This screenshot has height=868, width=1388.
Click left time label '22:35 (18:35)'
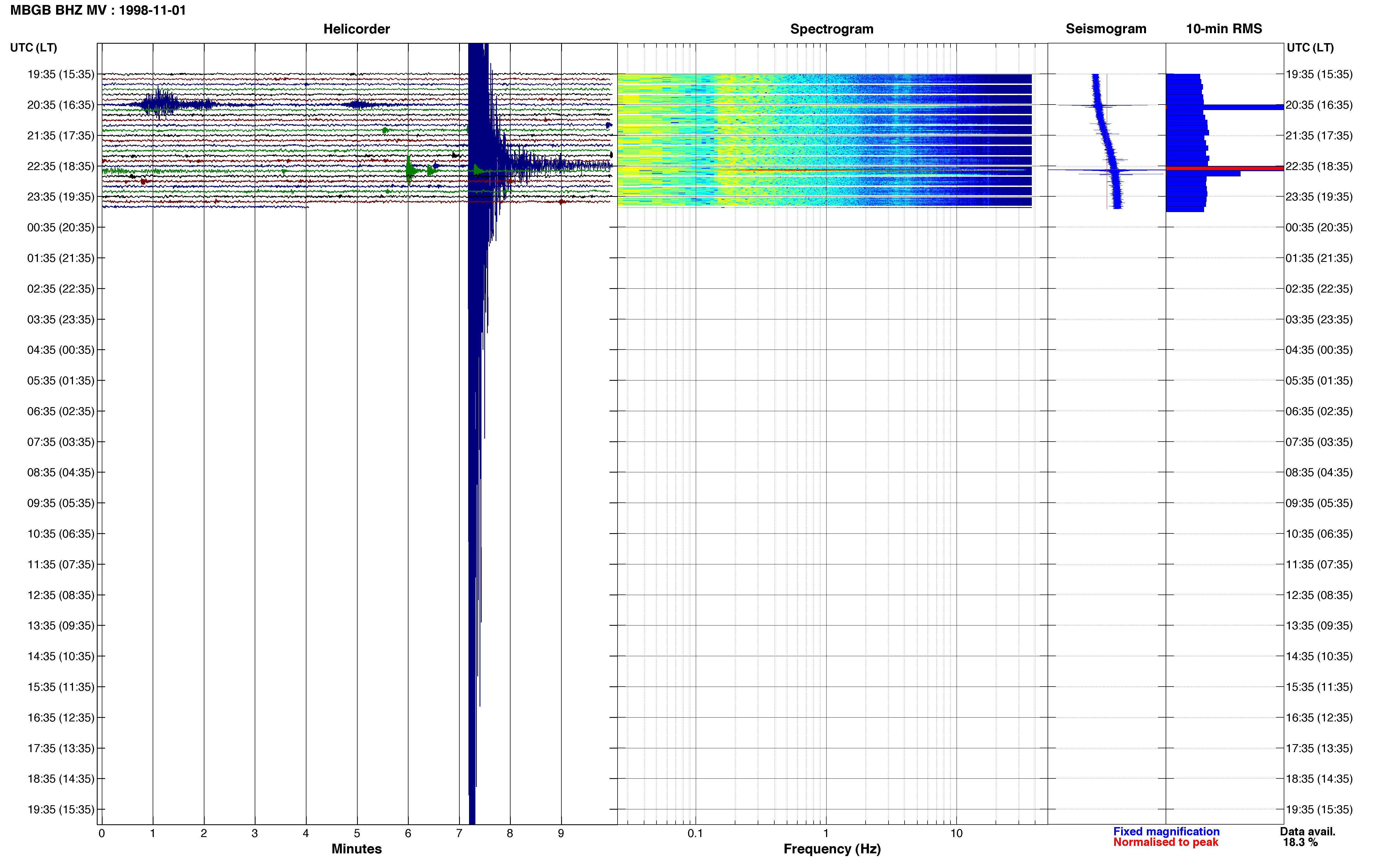pyautogui.click(x=61, y=166)
